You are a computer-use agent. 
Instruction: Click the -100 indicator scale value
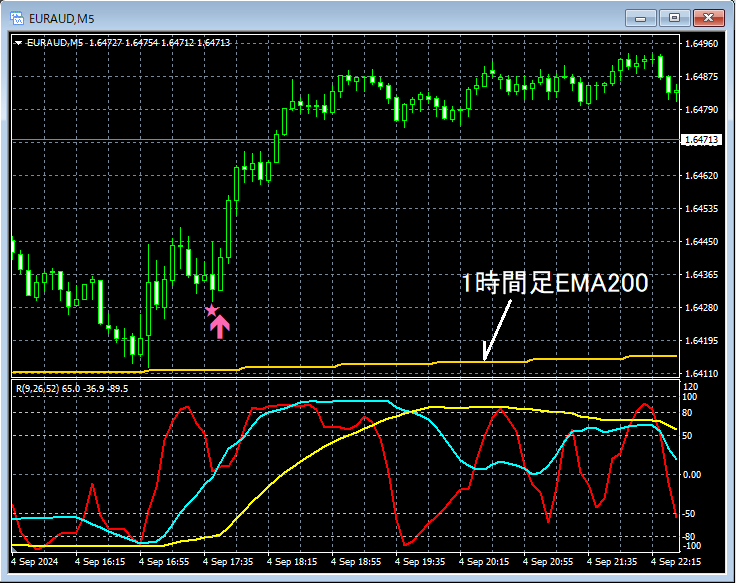(x=691, y=546)
